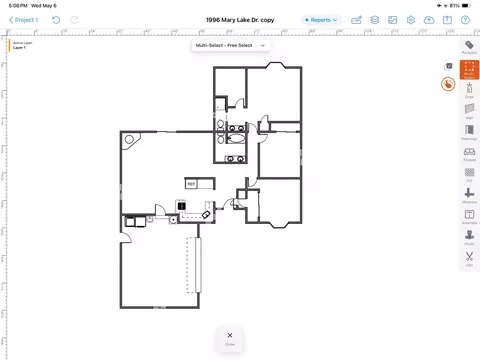Screen dimensions: 480x360
Task: Tap the bathtub in the bathroom
Action: [x=237, y=138]
